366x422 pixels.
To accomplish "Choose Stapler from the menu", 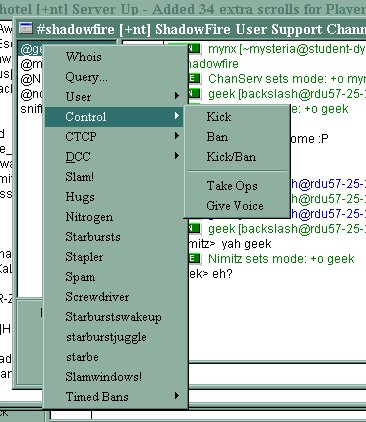I will coord(113,257).
